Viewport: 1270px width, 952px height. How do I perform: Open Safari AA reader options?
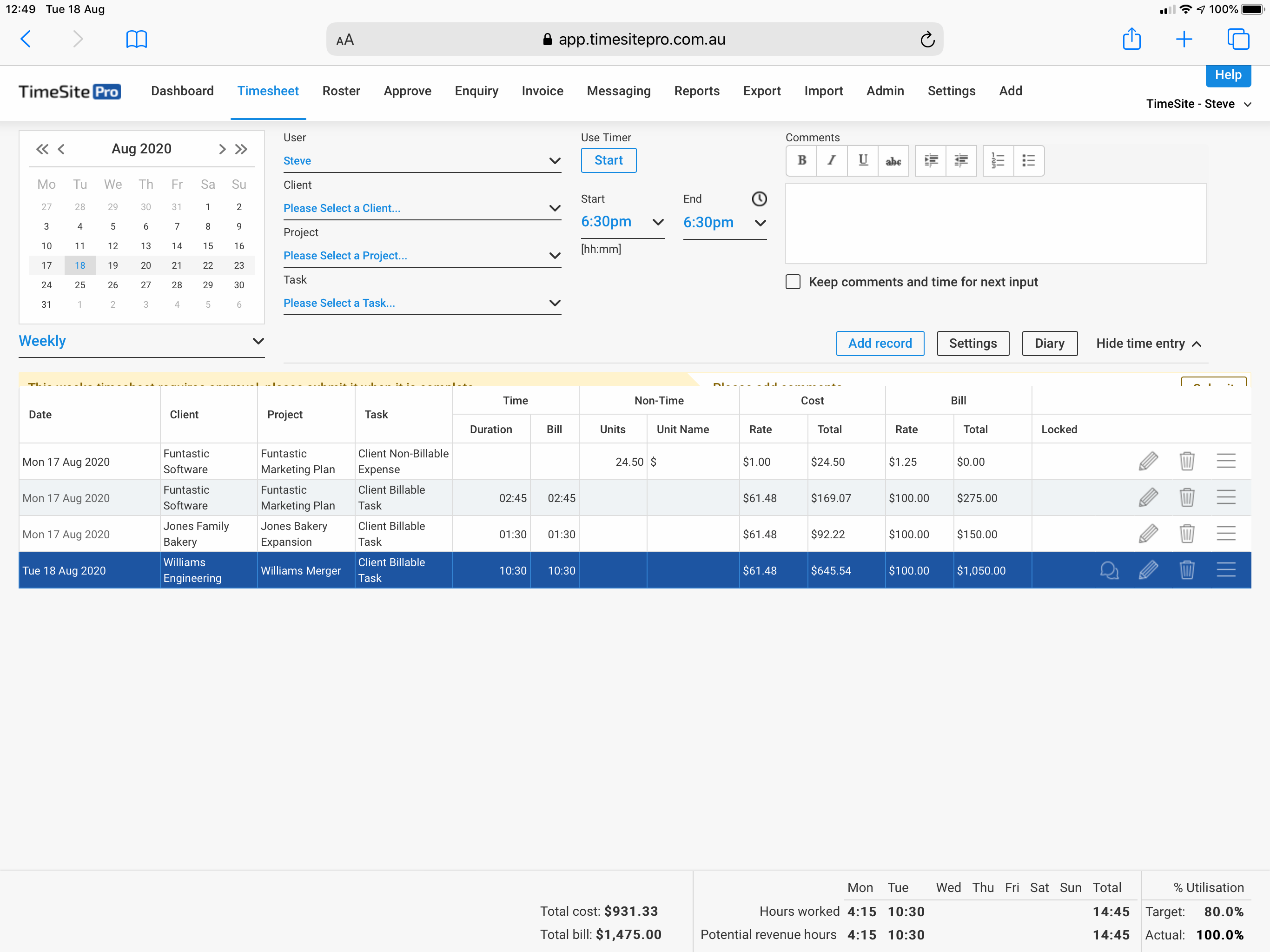344,40
